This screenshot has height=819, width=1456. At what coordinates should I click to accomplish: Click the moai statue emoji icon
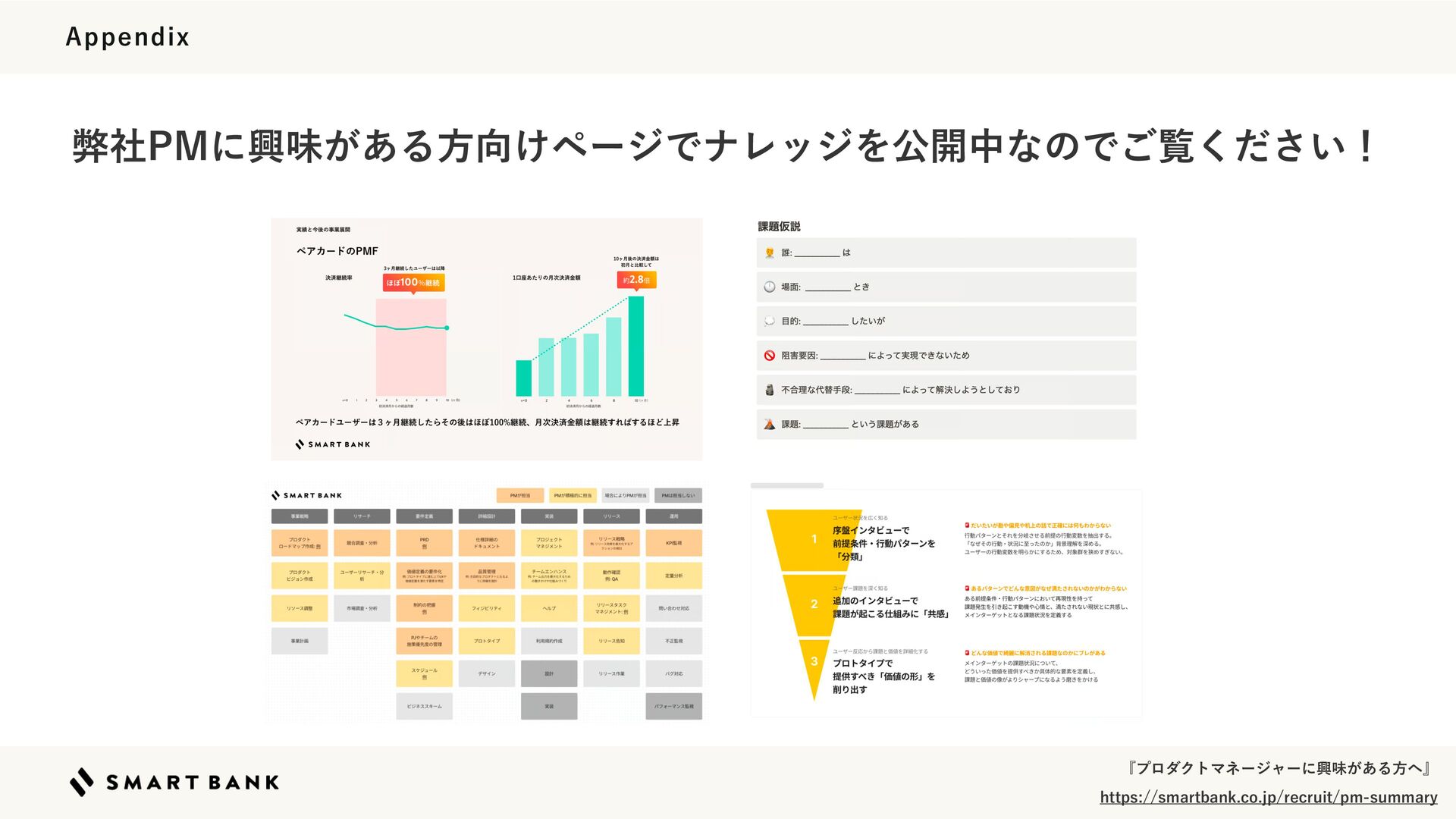pyautogui.click(x=769, y=390)
